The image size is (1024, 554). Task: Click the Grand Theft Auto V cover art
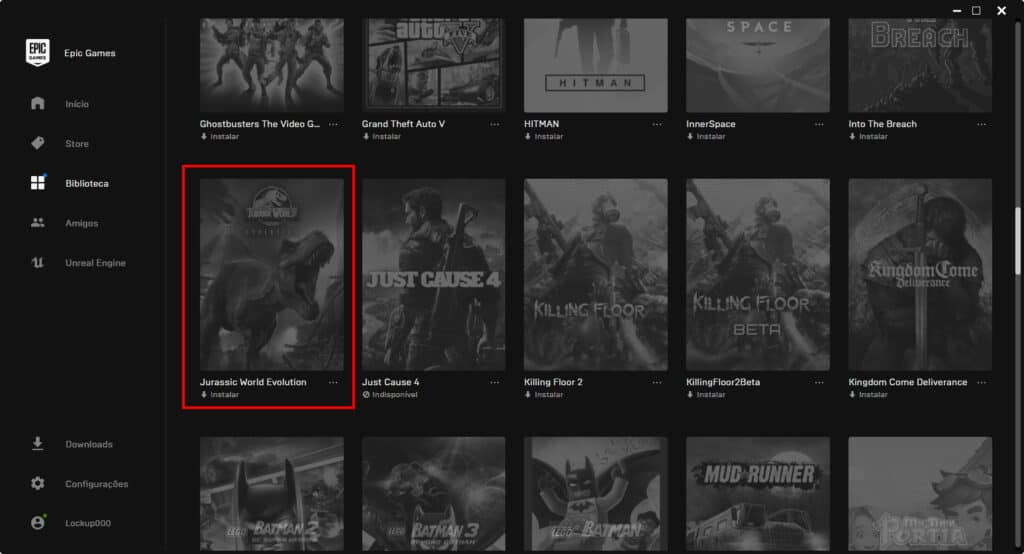tap(434, 65)
